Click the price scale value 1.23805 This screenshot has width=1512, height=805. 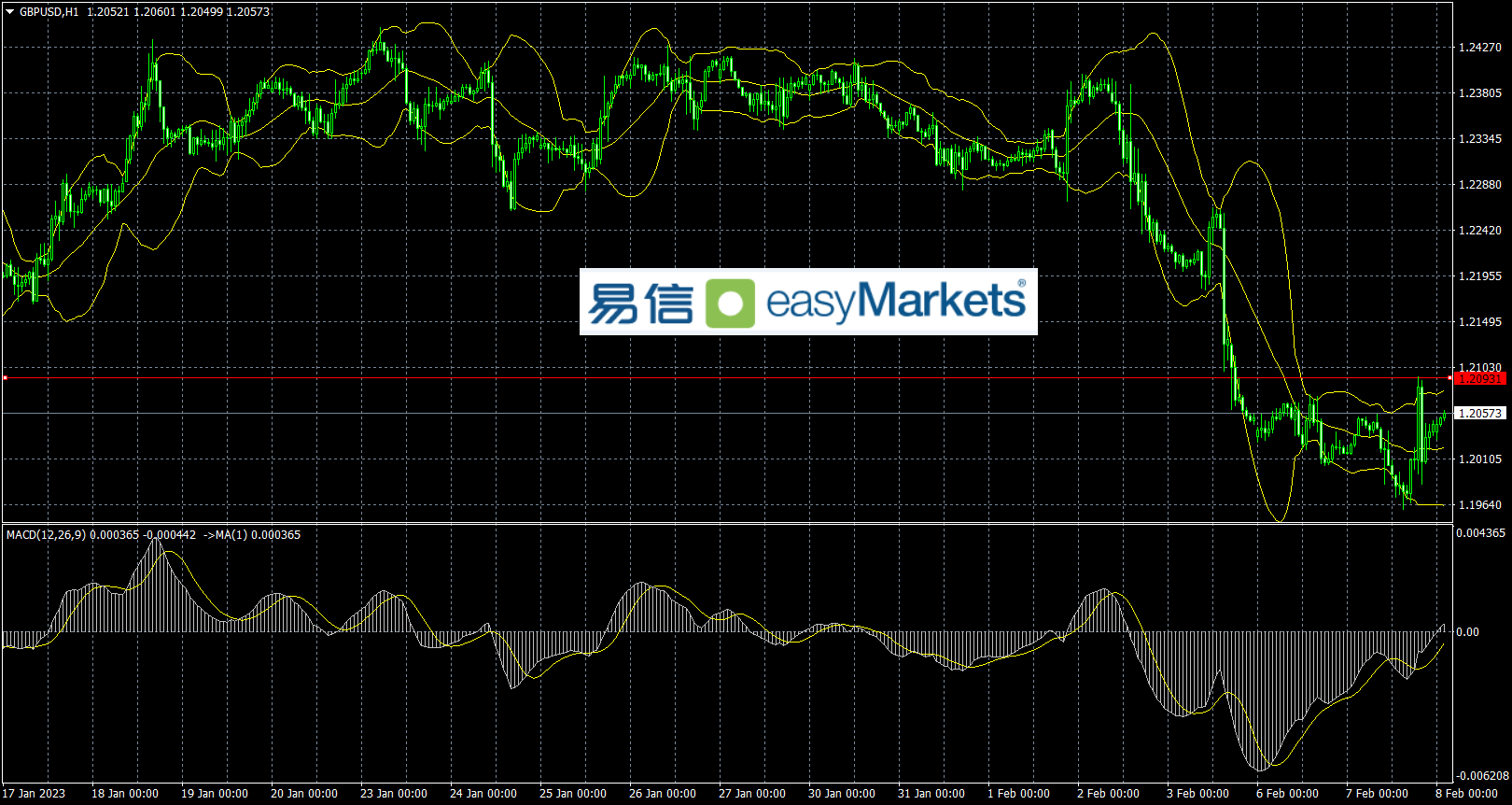click(1480, 93)
